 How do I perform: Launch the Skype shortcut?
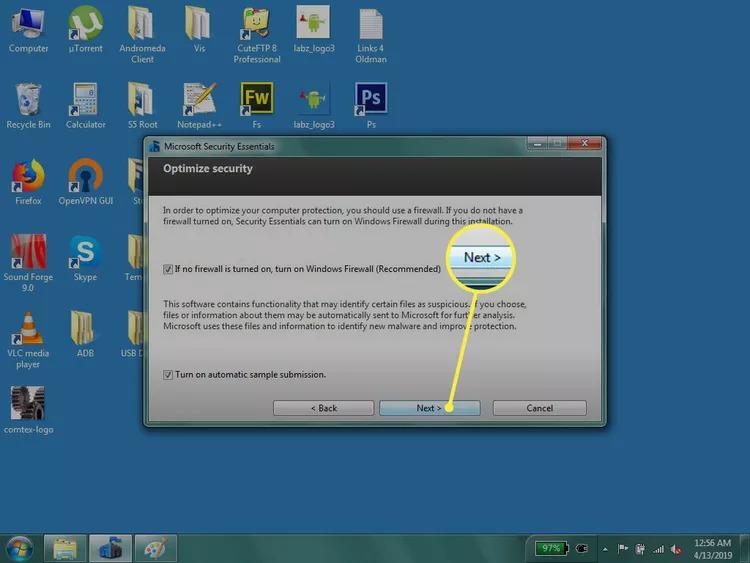point(85,258)
